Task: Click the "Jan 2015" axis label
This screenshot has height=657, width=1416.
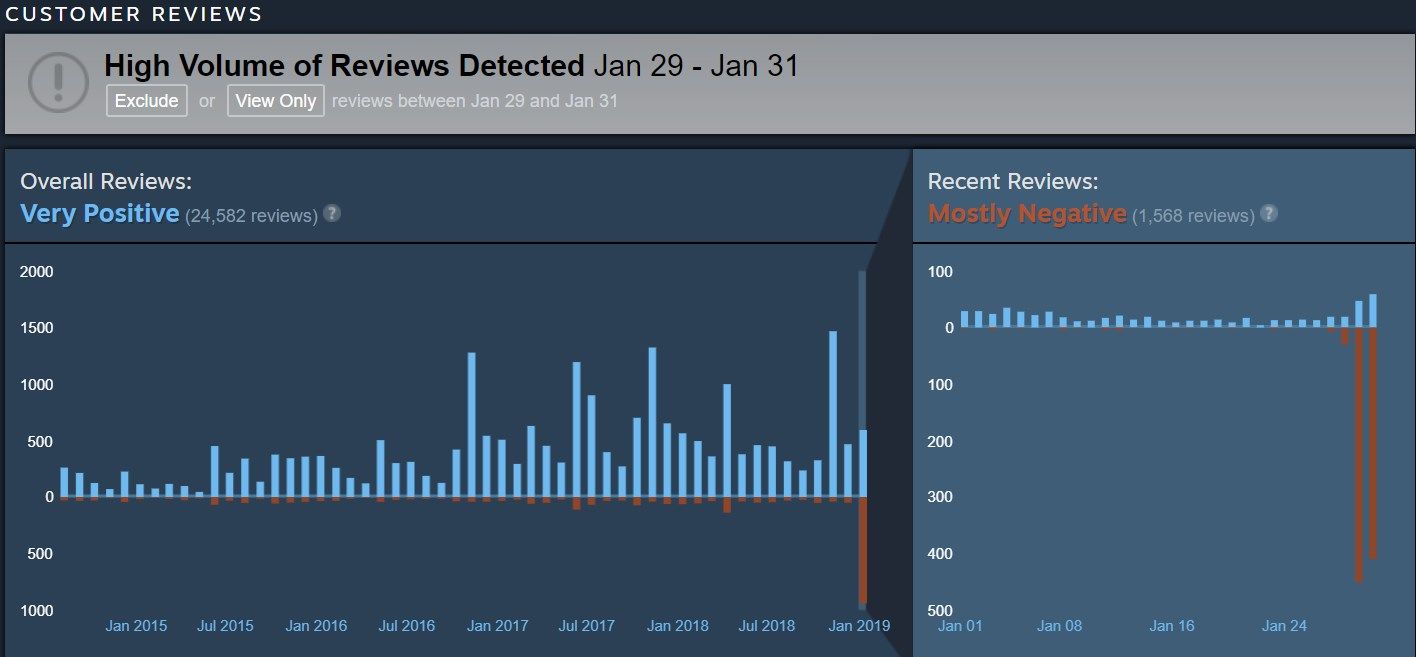Action: (x=136, y=626)
